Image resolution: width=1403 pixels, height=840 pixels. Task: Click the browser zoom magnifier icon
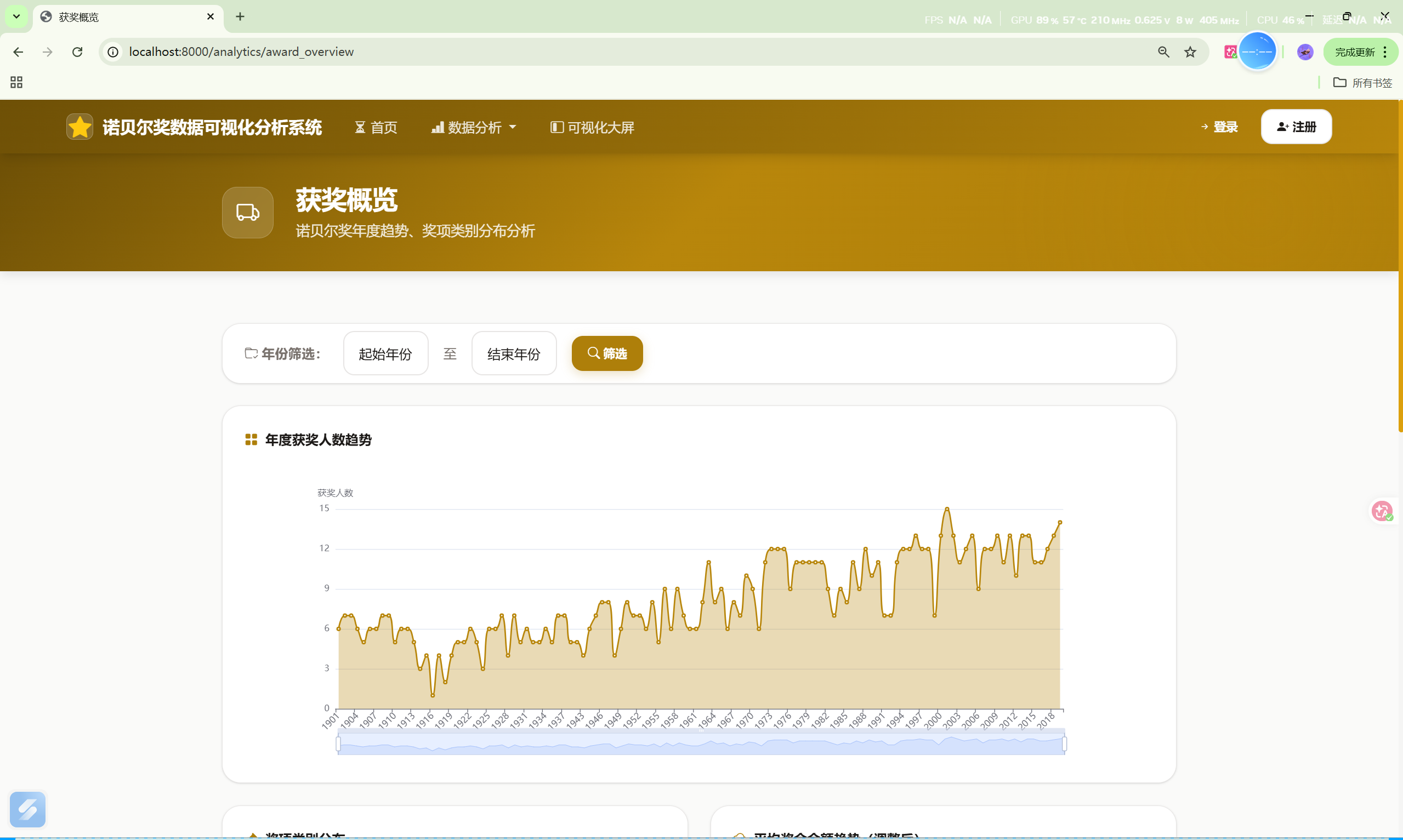click(x=1163, y=52)
